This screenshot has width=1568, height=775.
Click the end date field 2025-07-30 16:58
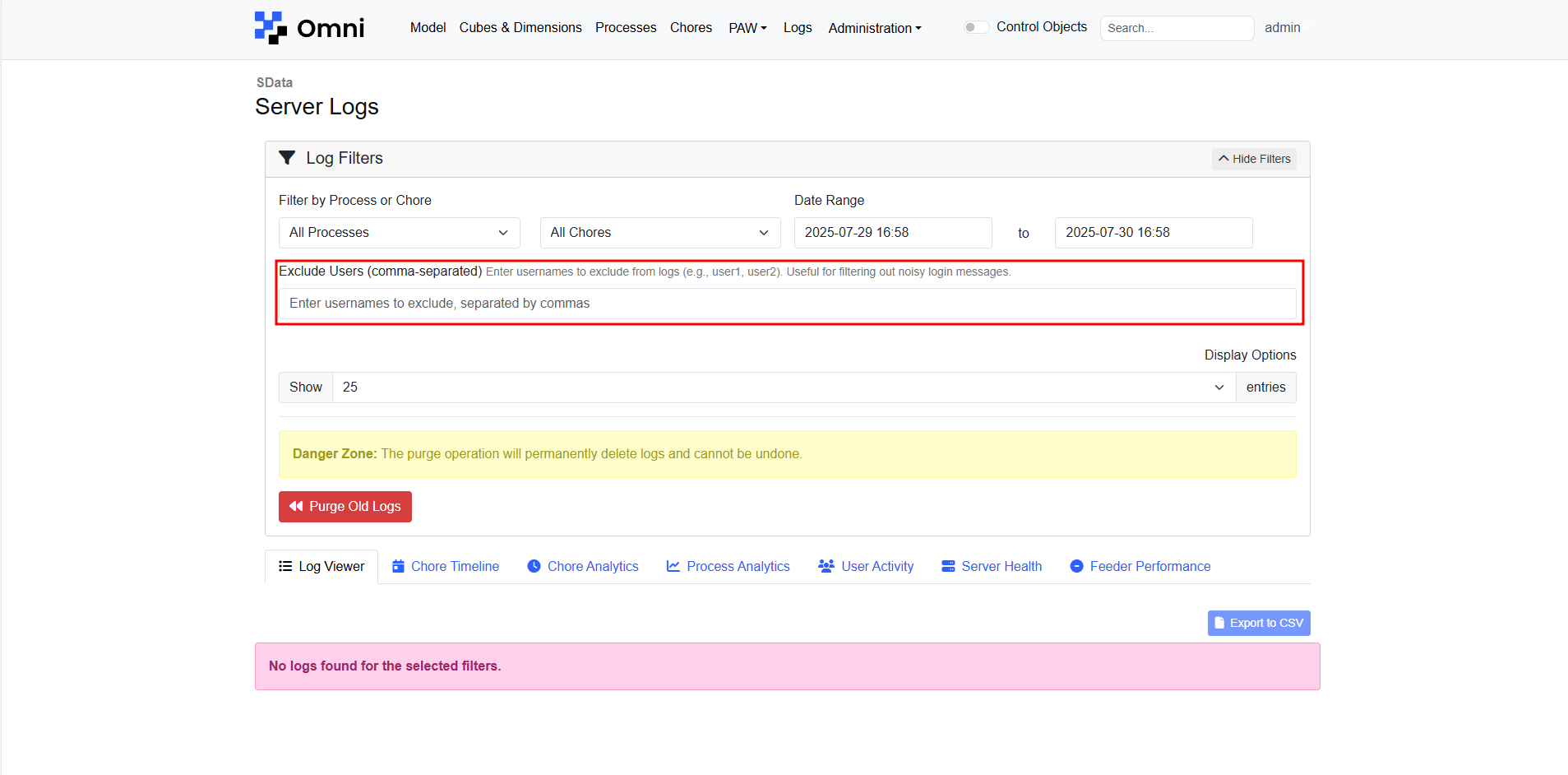[x=1154, y=233]
